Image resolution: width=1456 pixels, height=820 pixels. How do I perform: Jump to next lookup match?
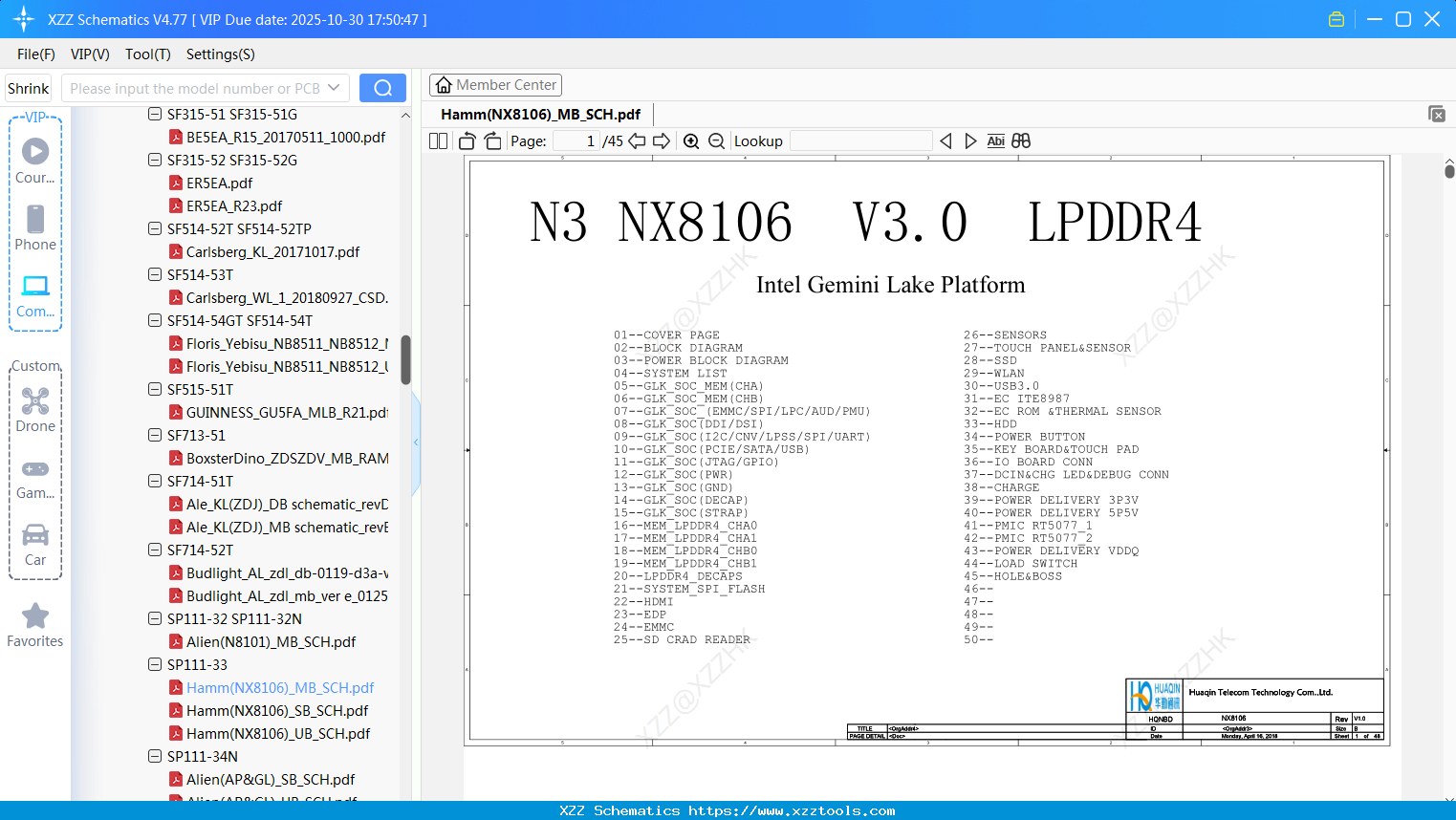970,141
